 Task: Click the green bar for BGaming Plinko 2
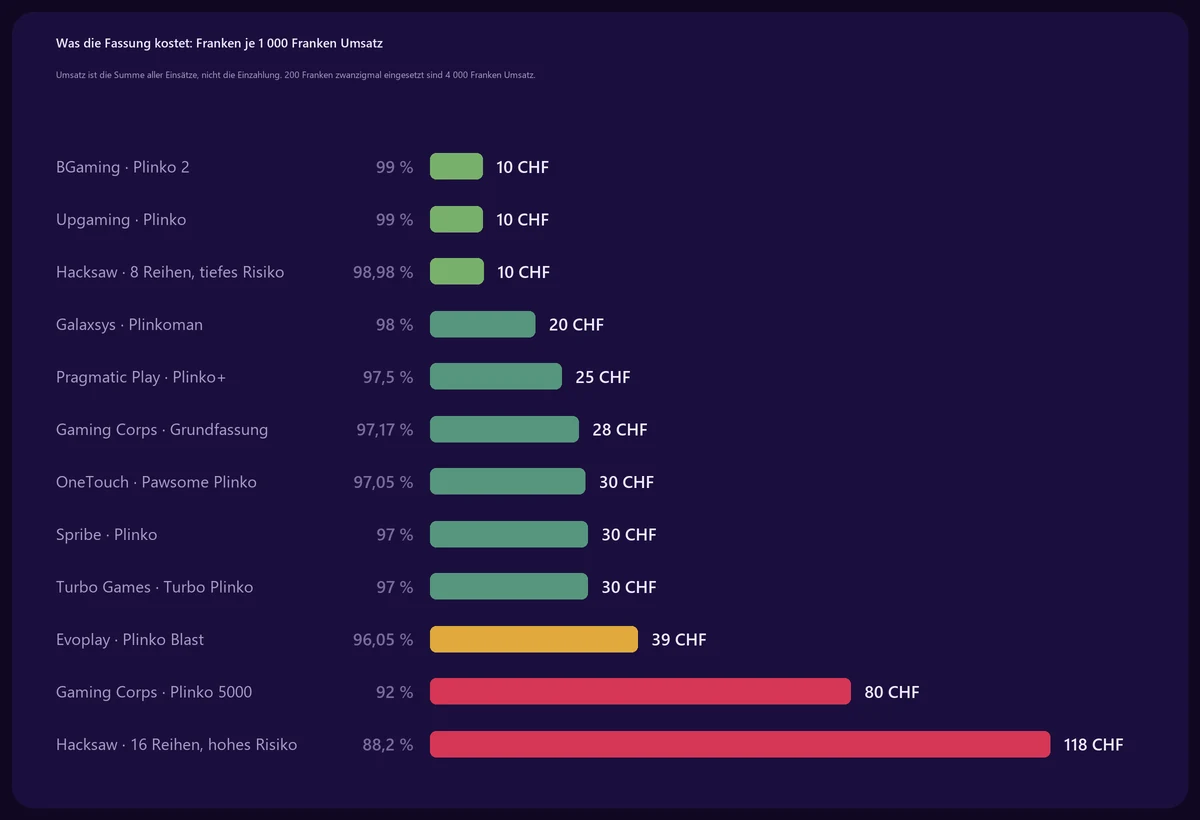click(456, 167)
